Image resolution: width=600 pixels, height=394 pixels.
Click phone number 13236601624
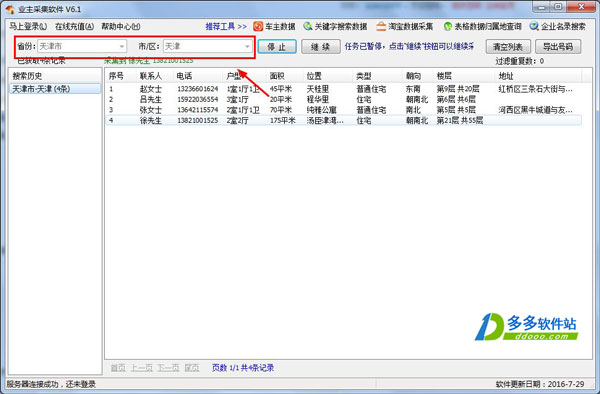click(x=197, y=89)
